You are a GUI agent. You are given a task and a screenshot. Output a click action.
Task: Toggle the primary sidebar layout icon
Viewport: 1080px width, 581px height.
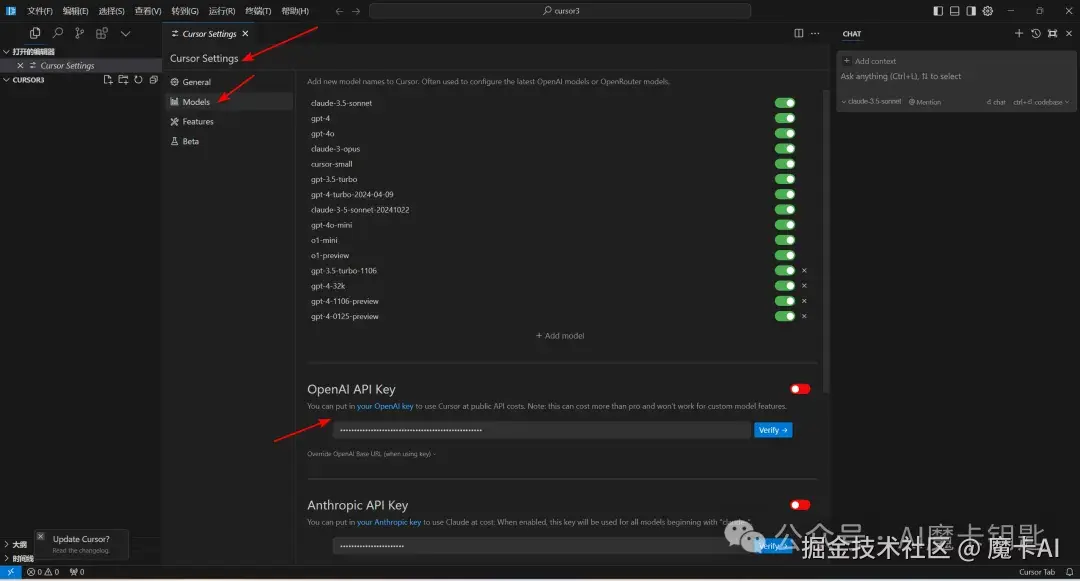[938, 11]
